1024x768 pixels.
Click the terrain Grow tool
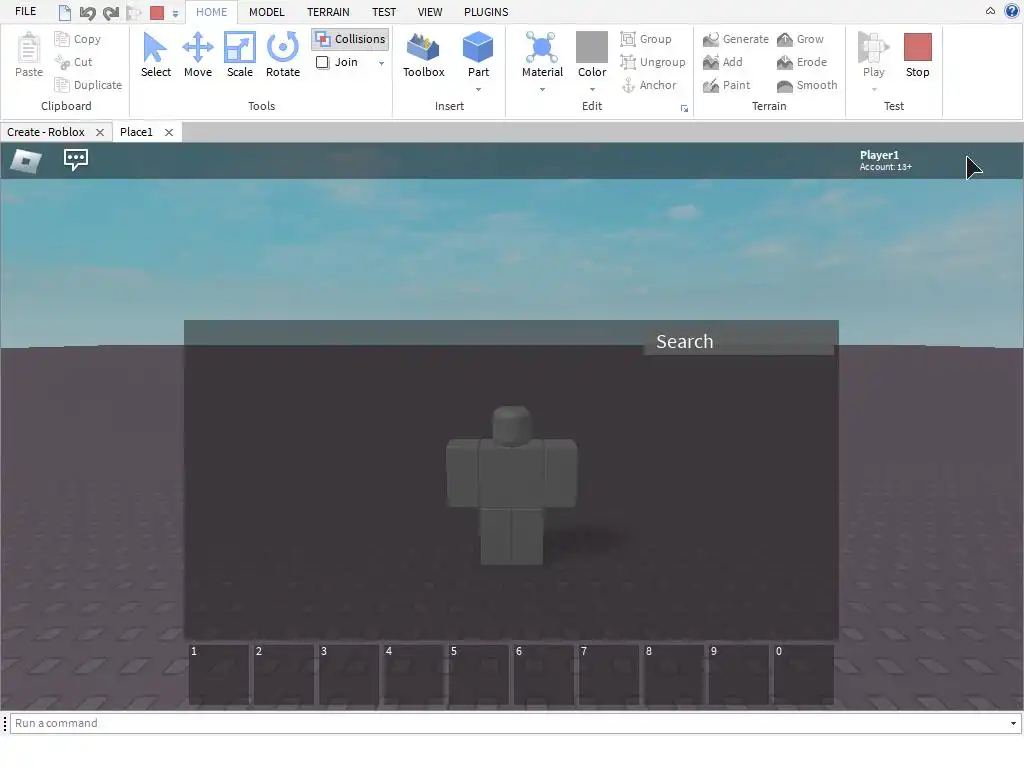pos(784,39)
